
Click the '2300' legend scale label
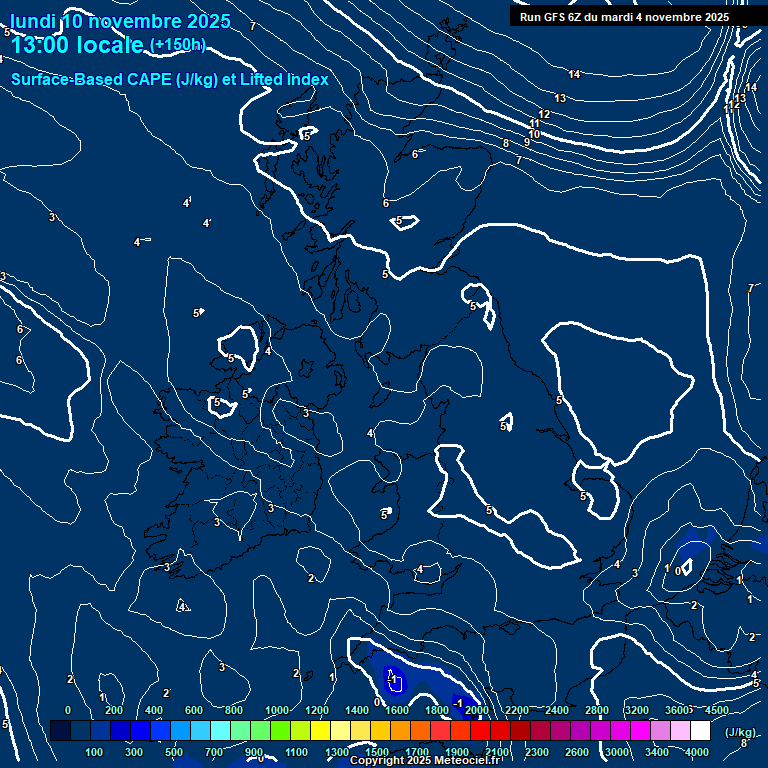click(537, 752)
